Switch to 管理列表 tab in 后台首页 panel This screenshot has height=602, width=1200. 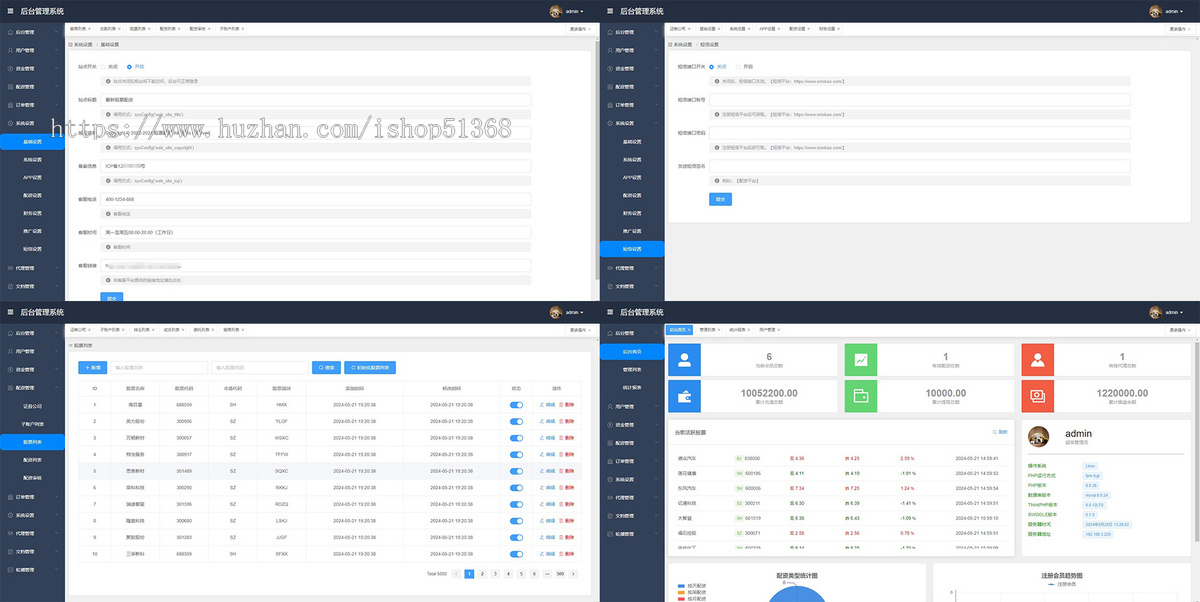(709, 329)
